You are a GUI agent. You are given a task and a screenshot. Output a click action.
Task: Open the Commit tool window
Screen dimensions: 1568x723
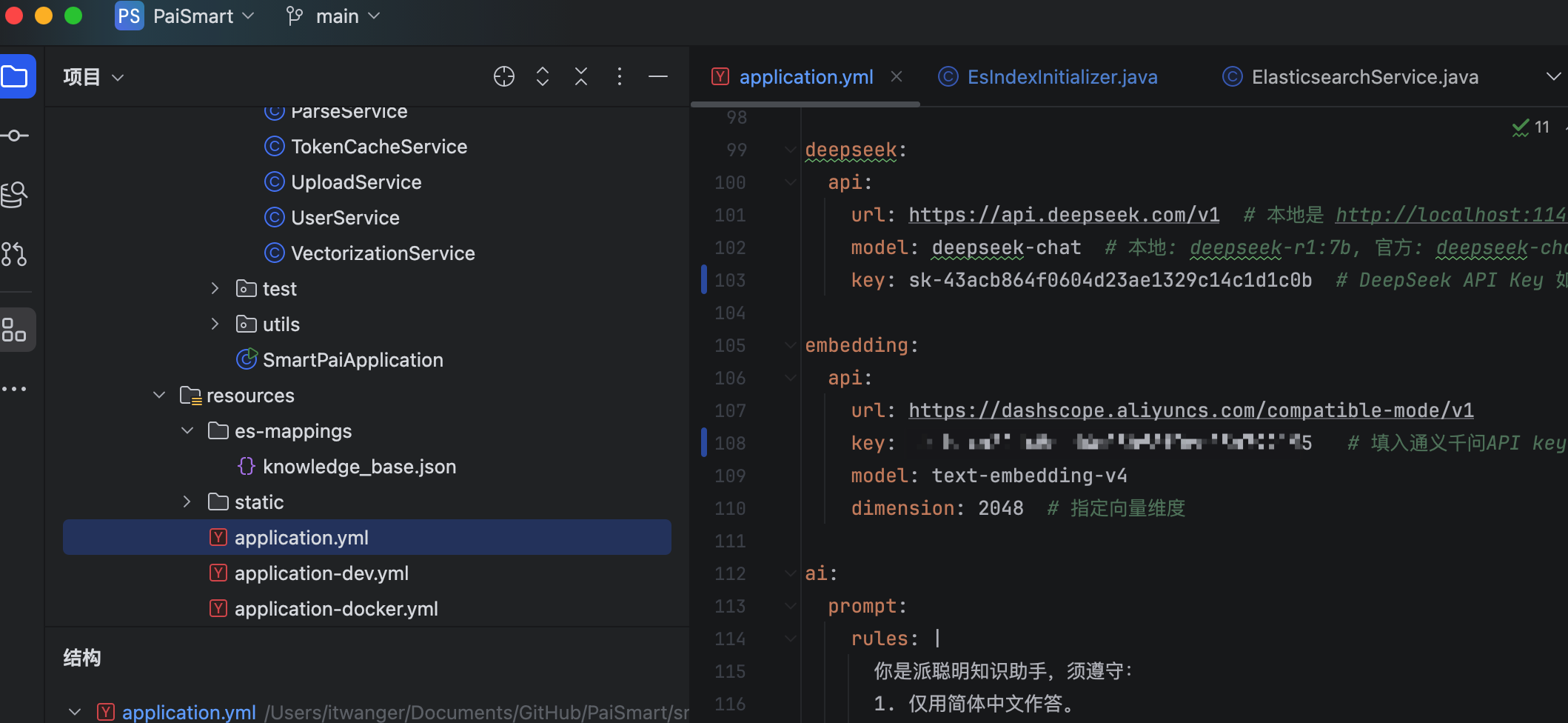pyautogui.click(x=15, y=136)
